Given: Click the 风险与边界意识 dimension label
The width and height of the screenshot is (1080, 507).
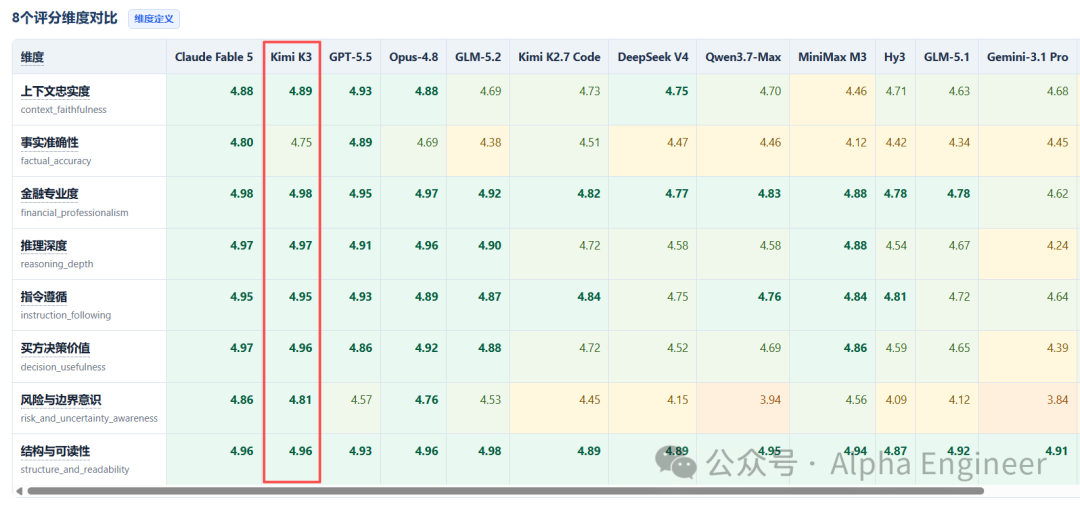Looking at the screenshot, I should click(61, 400).
